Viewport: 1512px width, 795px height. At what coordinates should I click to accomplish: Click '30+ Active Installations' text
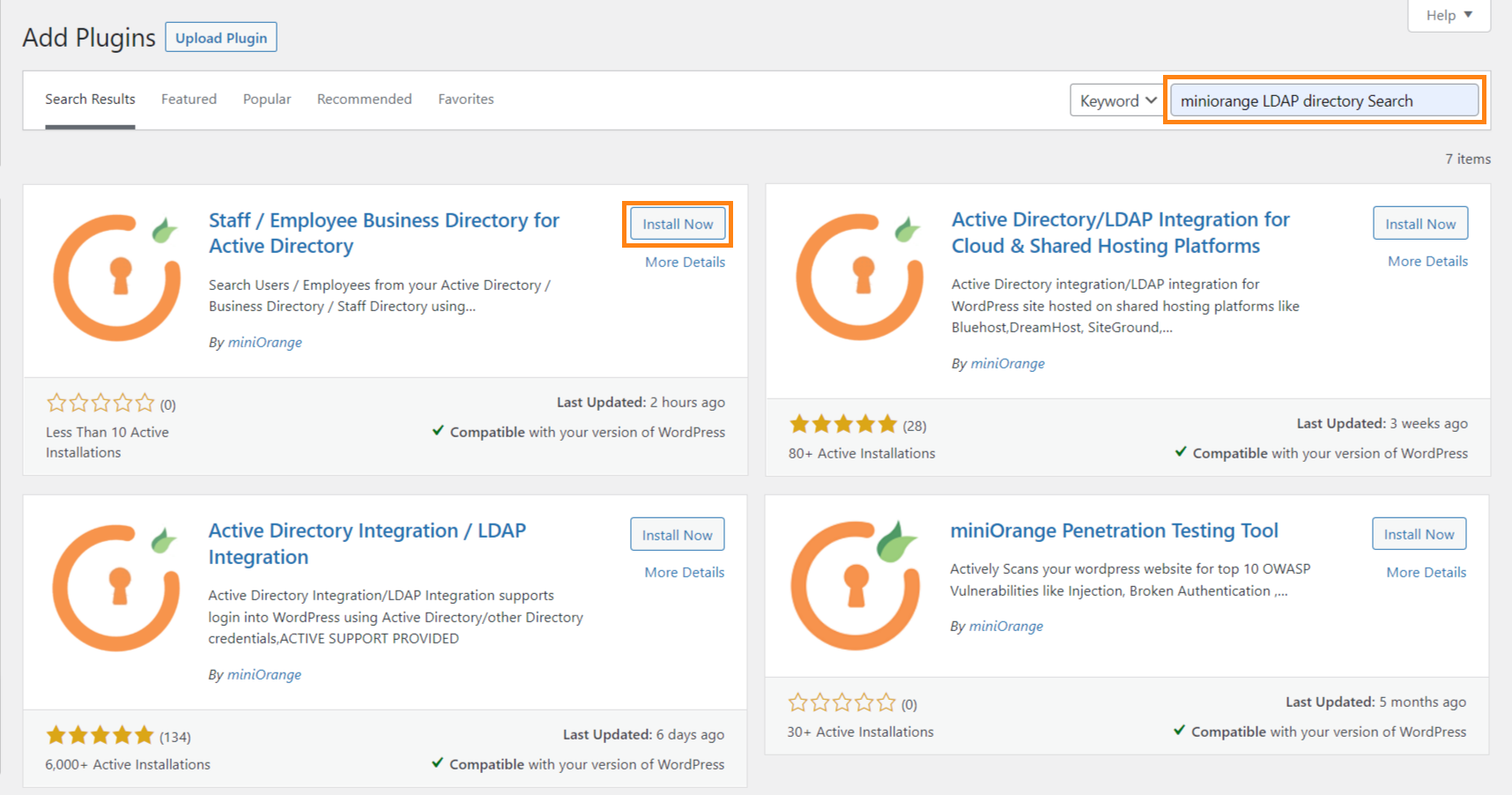pyautogui.click(x=860, y=732)
